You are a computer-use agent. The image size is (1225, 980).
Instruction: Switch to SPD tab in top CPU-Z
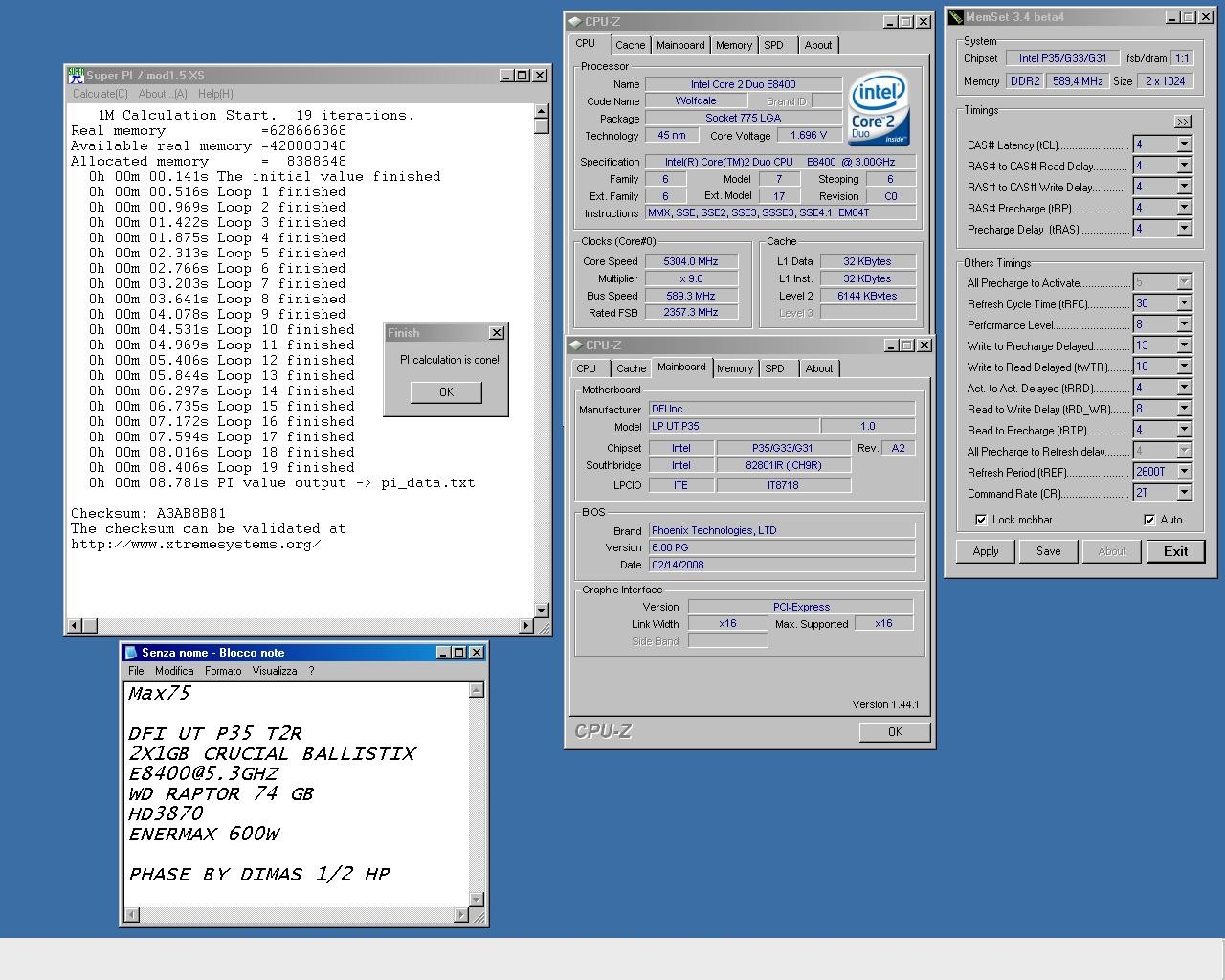[774, 45]
